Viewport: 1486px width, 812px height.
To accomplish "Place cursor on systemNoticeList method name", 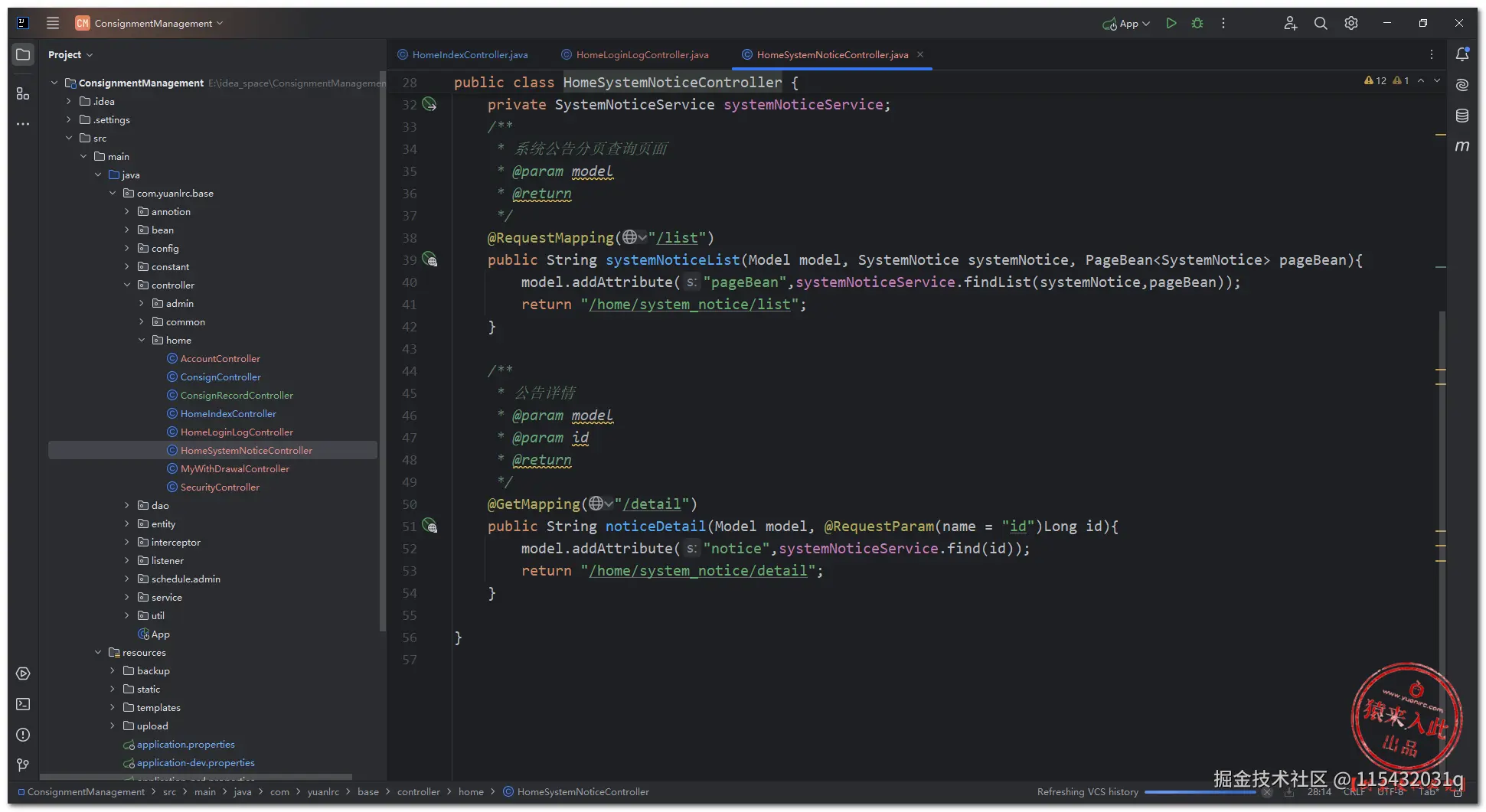I will 673,260.
